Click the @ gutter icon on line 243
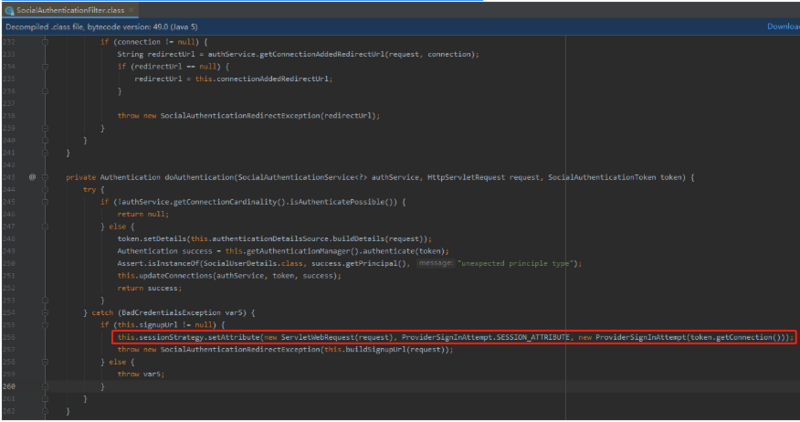Image resolution: width=800 pixels, height=422 pixels. coord(32,177)
